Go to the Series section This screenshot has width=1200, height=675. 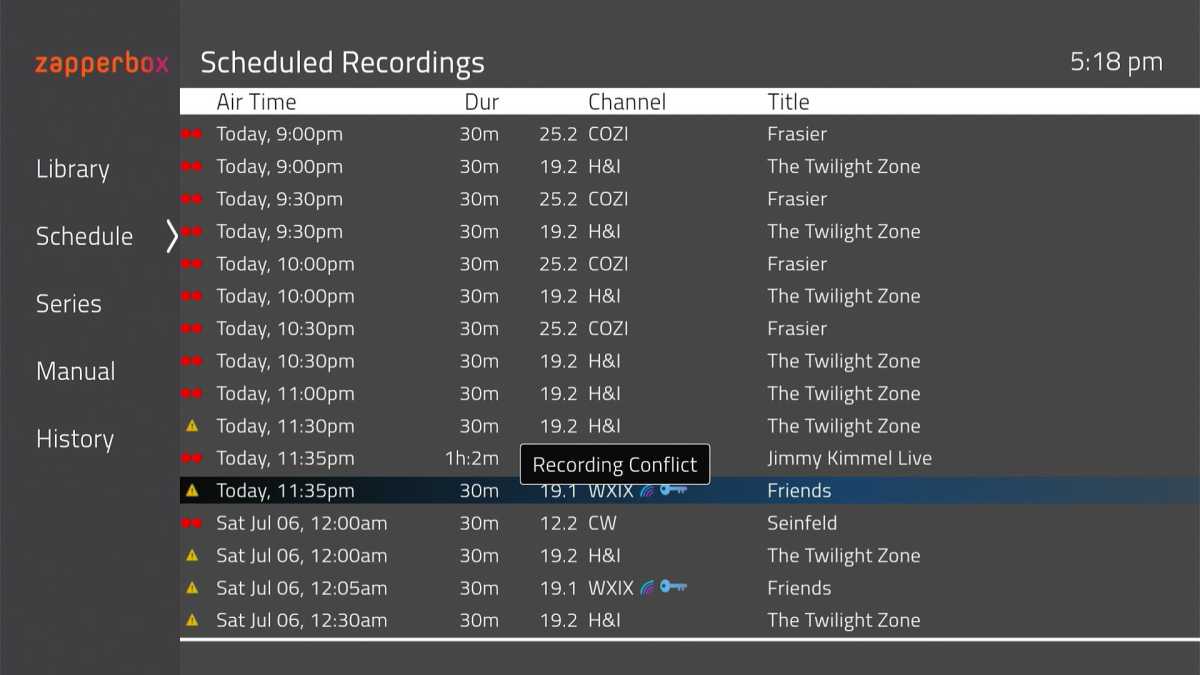point(69,304)
